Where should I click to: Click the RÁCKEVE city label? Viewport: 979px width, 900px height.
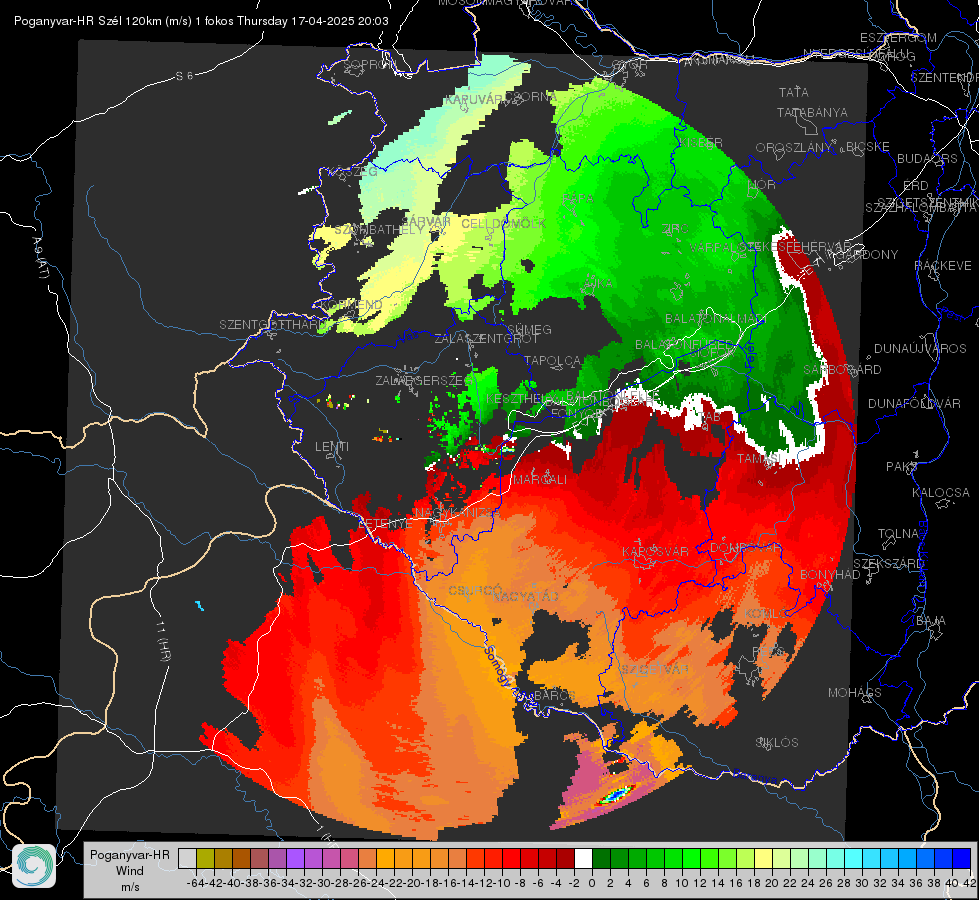(943, 266)
